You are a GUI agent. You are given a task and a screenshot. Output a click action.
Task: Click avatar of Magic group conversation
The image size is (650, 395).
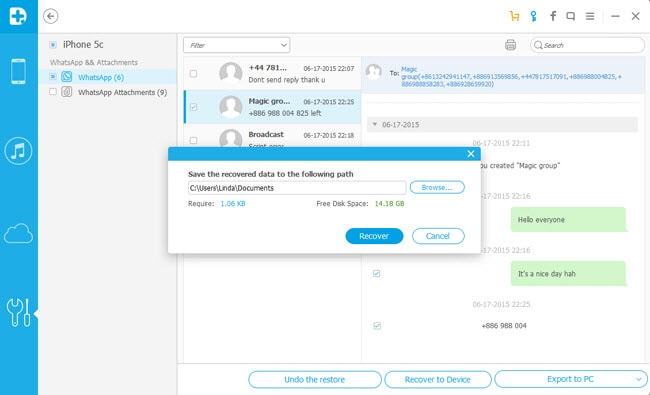(x=230, y=107)
